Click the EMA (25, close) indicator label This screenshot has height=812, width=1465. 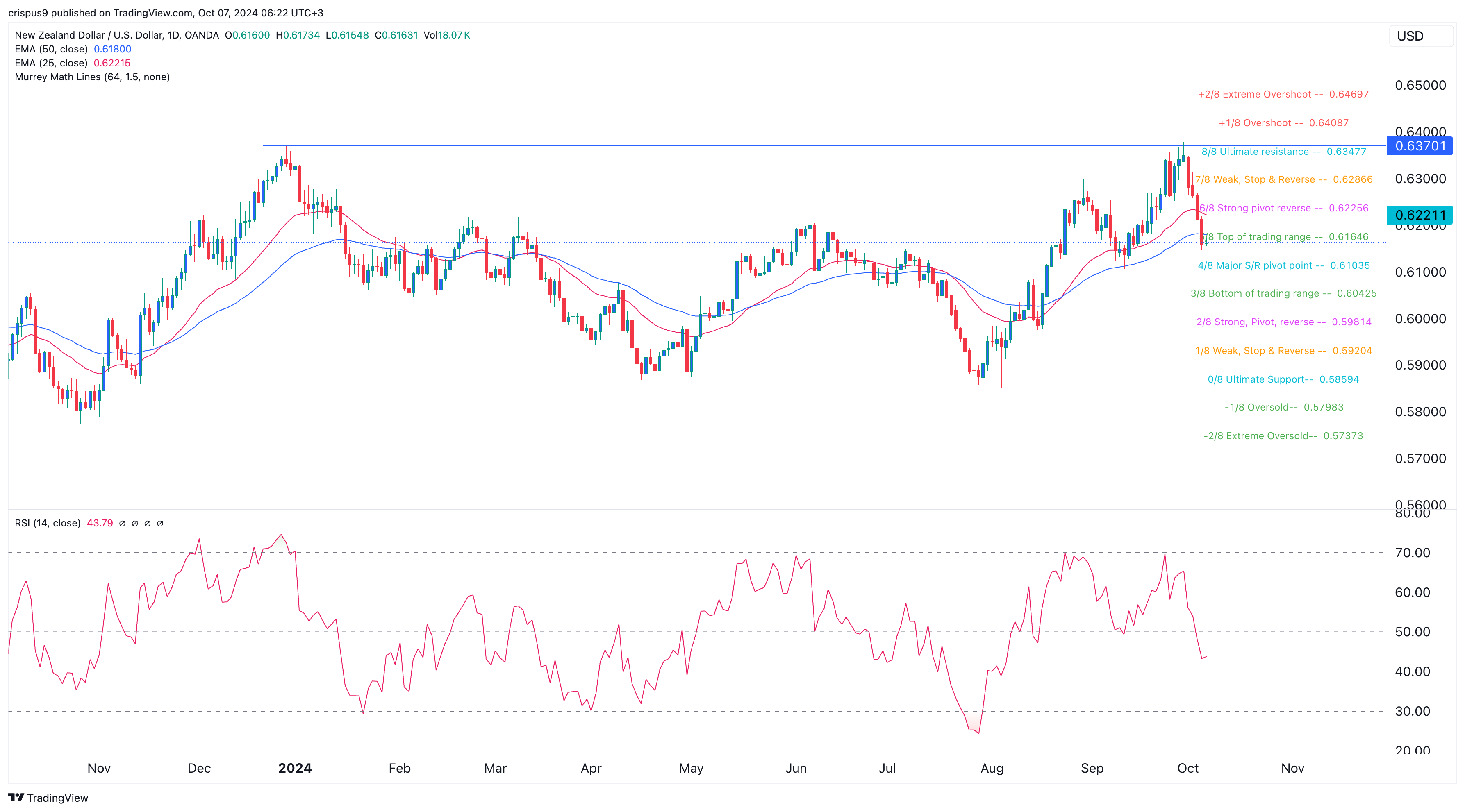point(51,63)
